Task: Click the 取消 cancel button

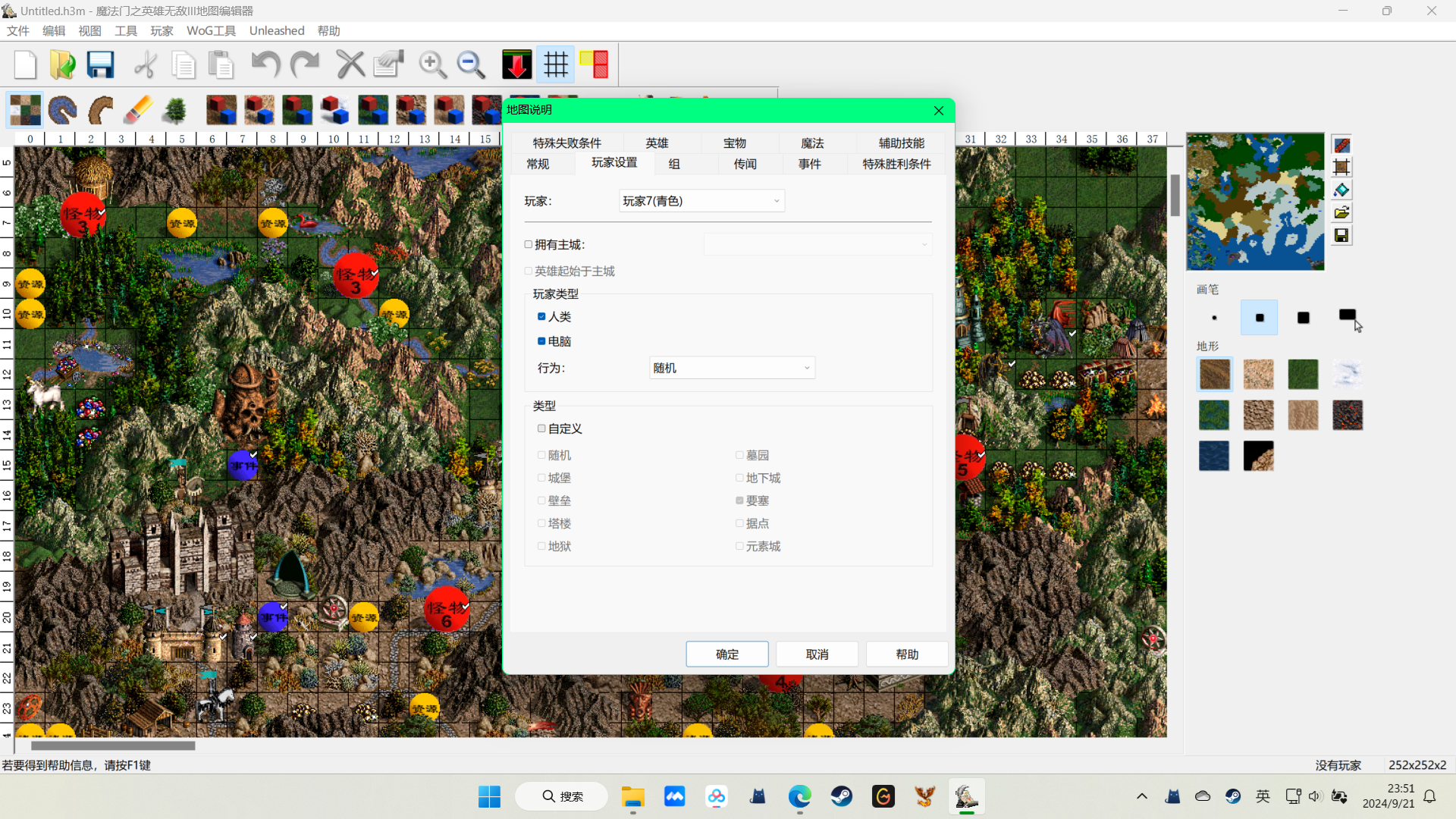Action: click(817, 654)
